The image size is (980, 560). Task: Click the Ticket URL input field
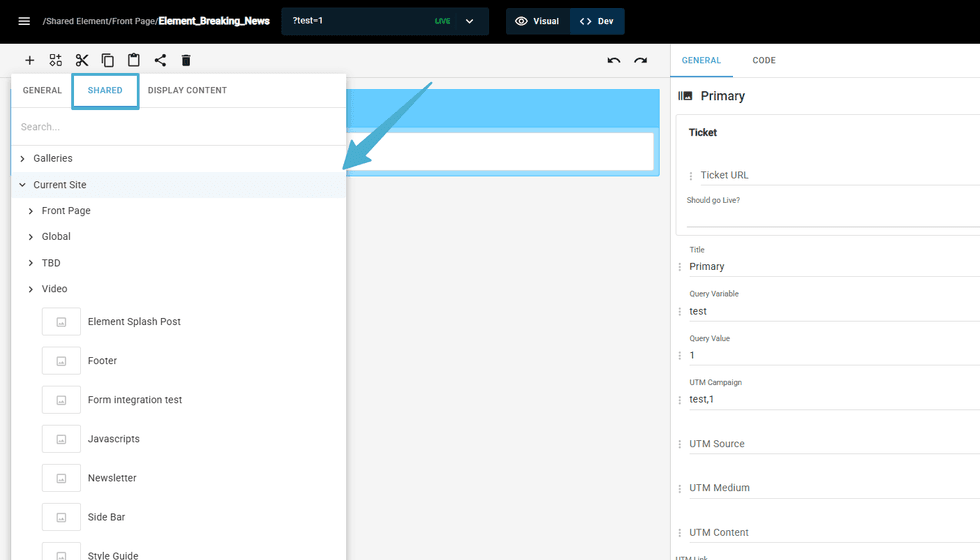pos(839,176)
